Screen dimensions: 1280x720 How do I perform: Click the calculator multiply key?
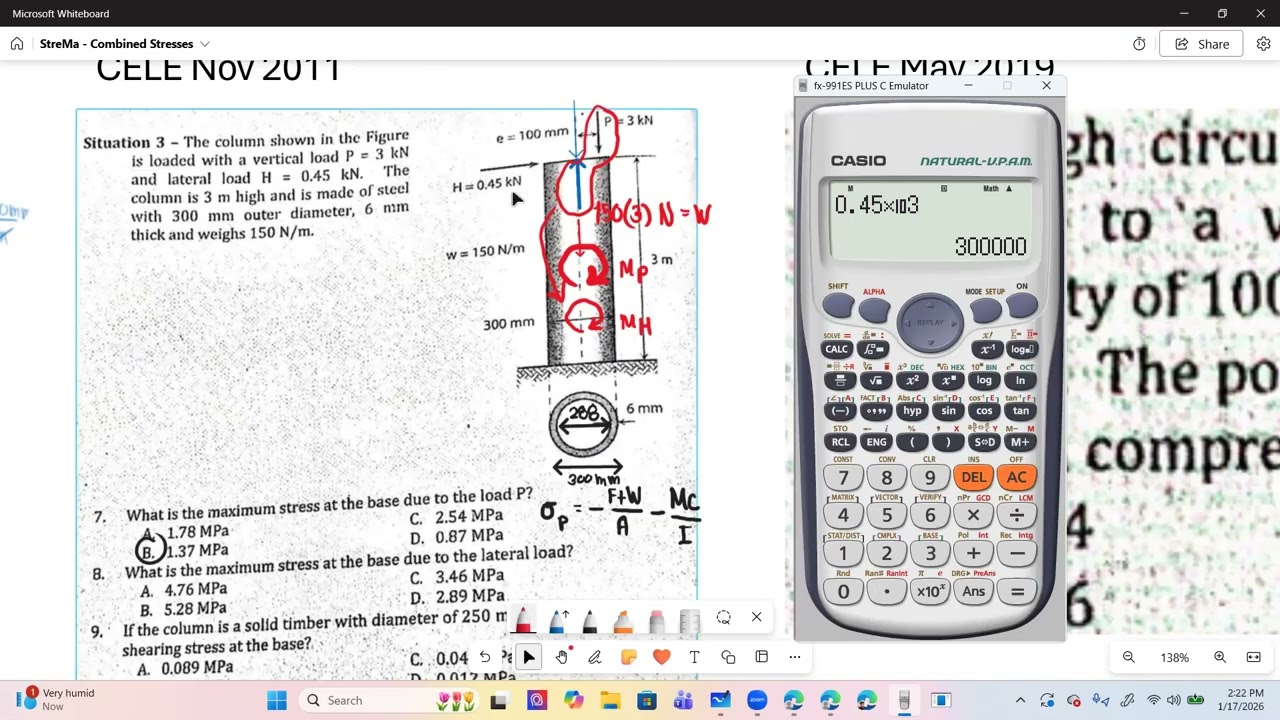coord(973,516)
